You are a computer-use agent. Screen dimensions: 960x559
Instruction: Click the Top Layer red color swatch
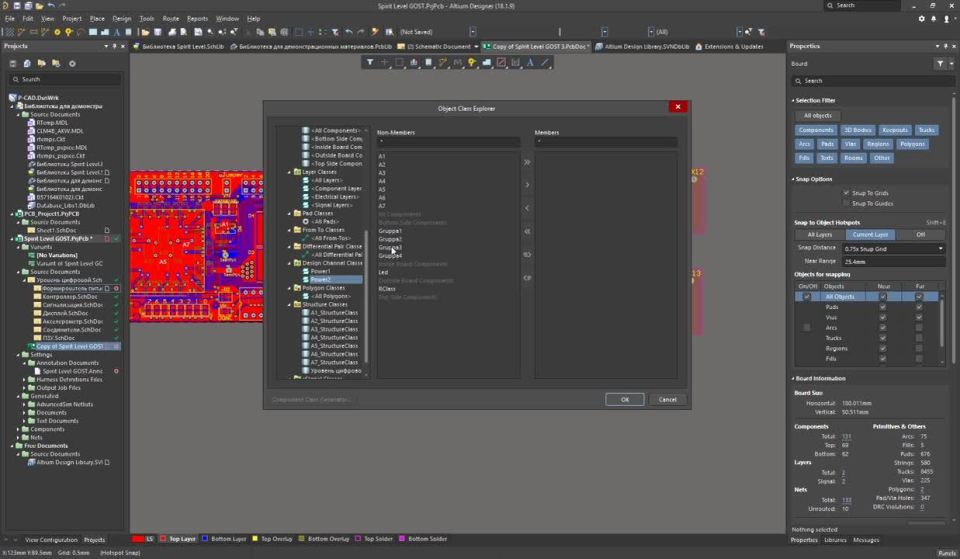point(163,539)
